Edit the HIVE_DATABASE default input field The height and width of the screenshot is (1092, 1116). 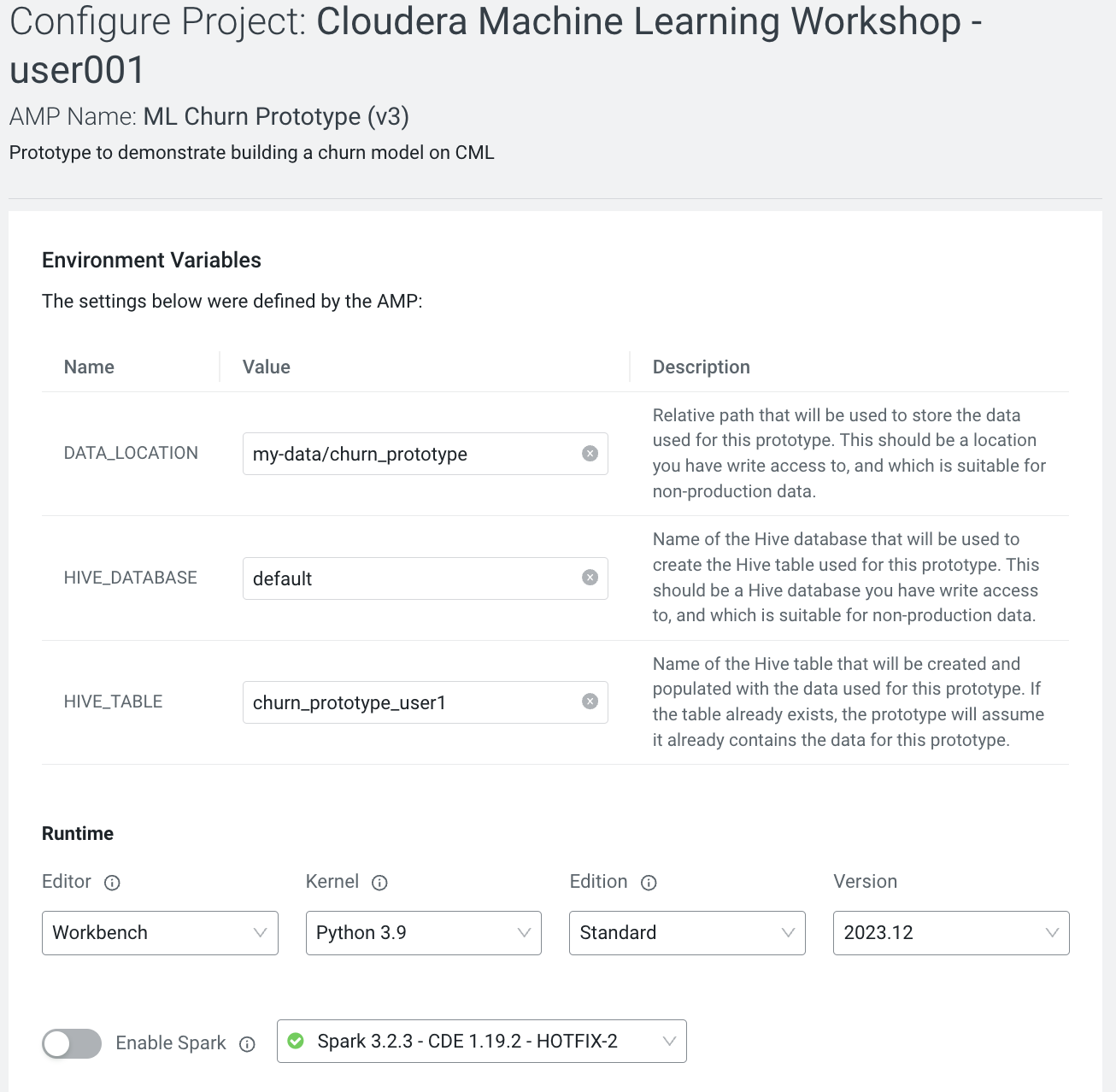pos(425,578)
